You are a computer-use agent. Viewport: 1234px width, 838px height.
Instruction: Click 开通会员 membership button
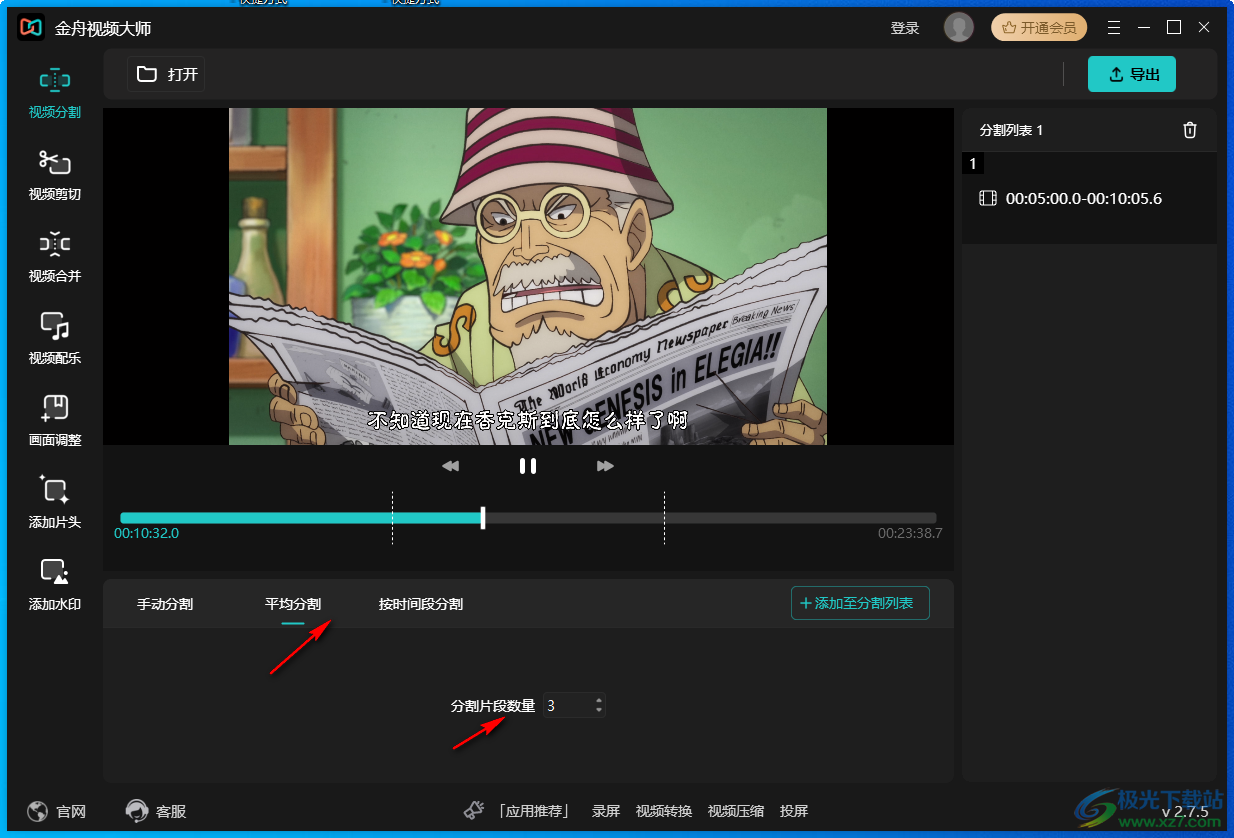tap(1039, 28)
